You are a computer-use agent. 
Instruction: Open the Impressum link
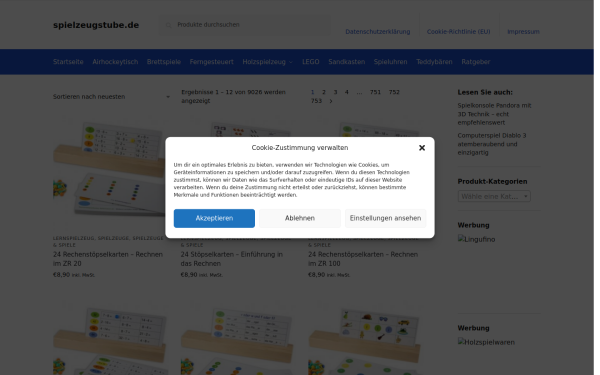[523, 32]
